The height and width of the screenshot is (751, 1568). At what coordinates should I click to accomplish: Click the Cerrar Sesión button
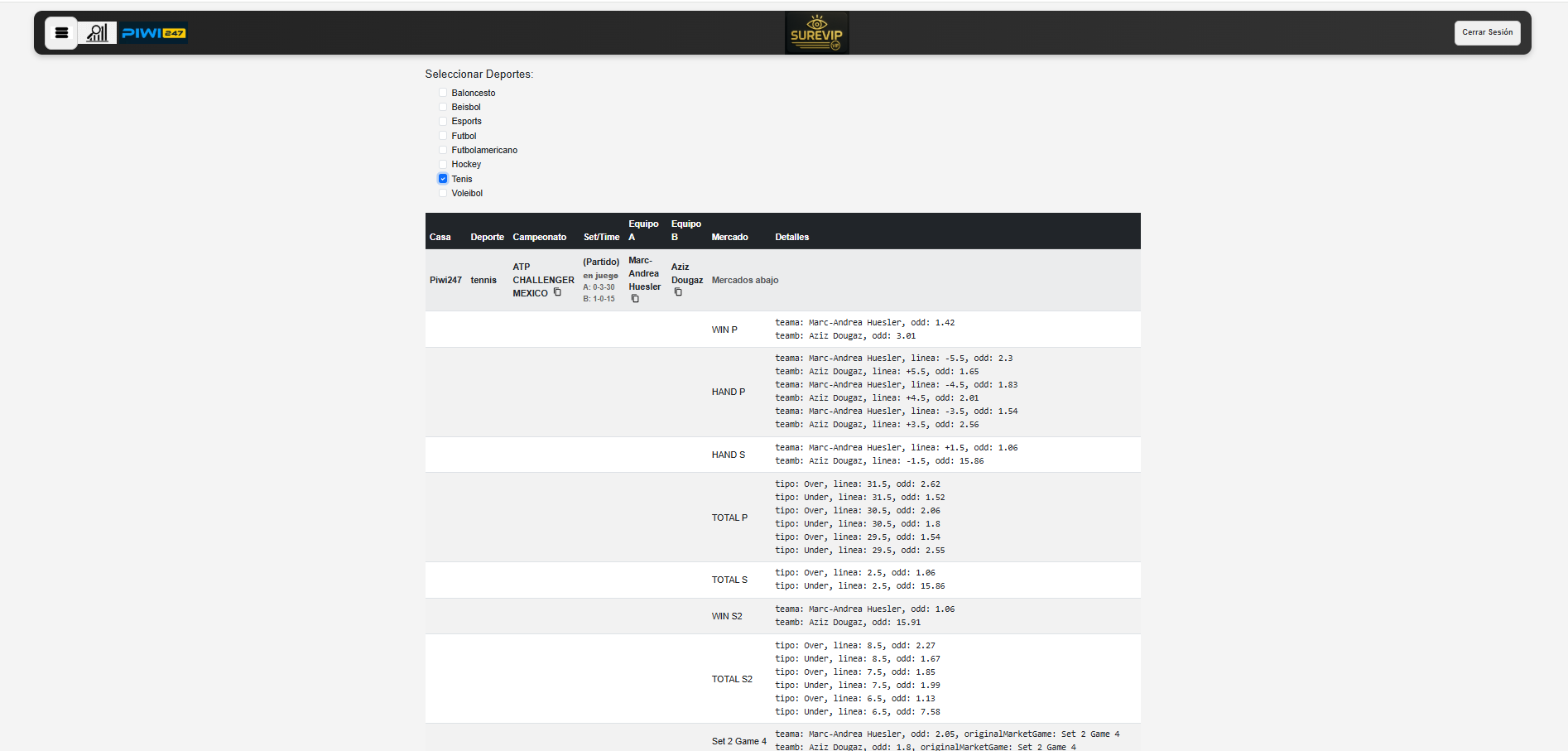coord(1488,32)
